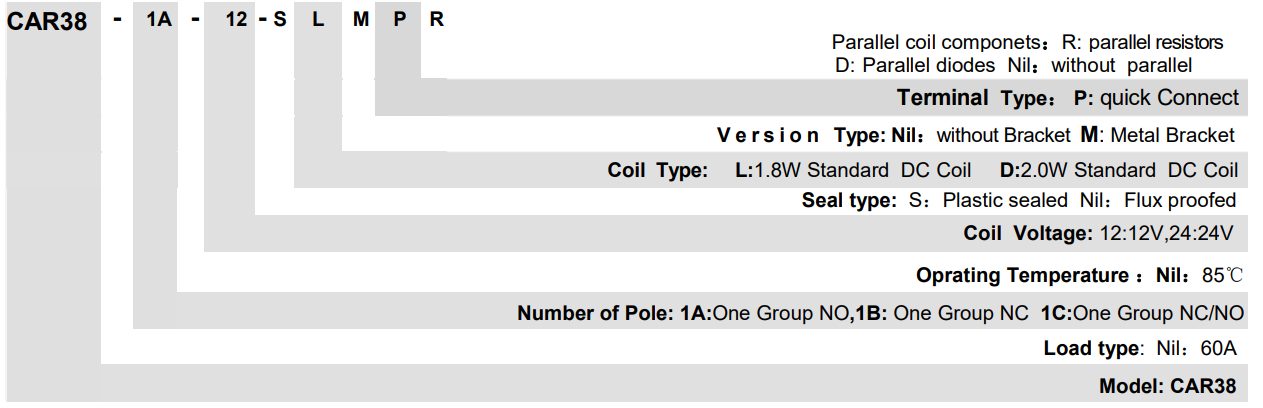Click the P terminal code letter
Screen dimensions: 1263x408
coord(399,21)
